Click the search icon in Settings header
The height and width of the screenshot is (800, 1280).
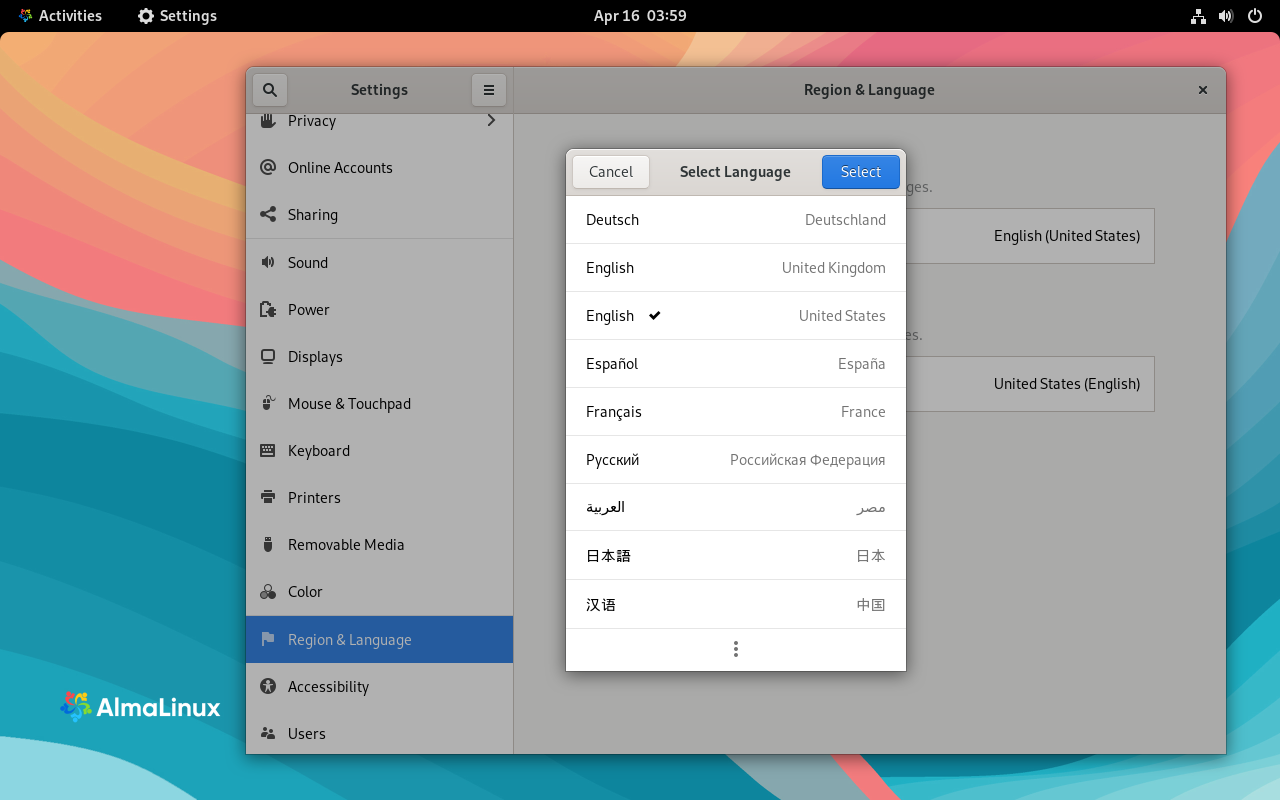(x=269, y=90)
